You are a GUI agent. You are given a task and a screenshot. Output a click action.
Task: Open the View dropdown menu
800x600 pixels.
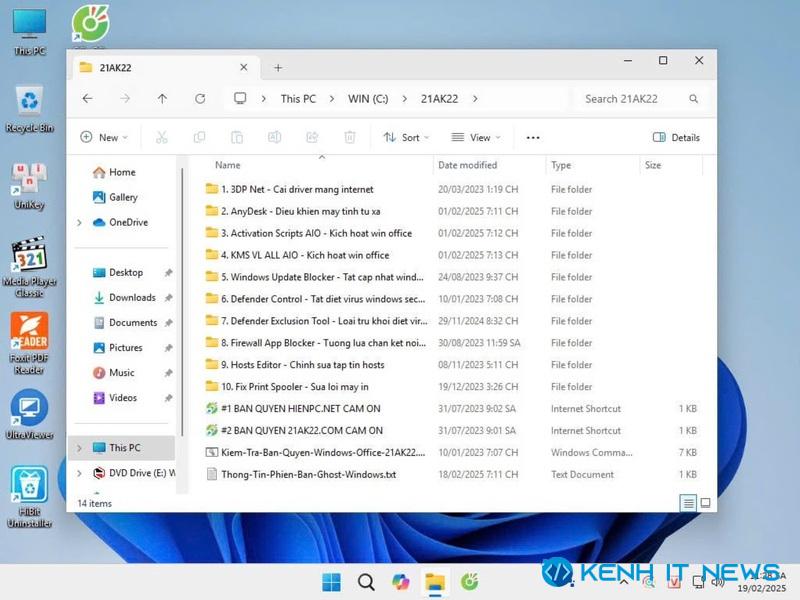click(x=476, y=137)
